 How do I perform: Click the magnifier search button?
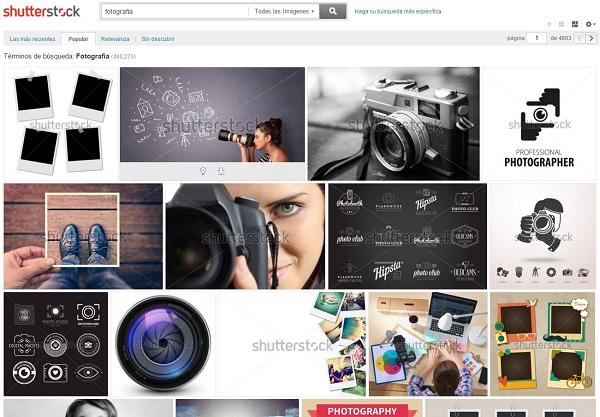coord(333,11)
